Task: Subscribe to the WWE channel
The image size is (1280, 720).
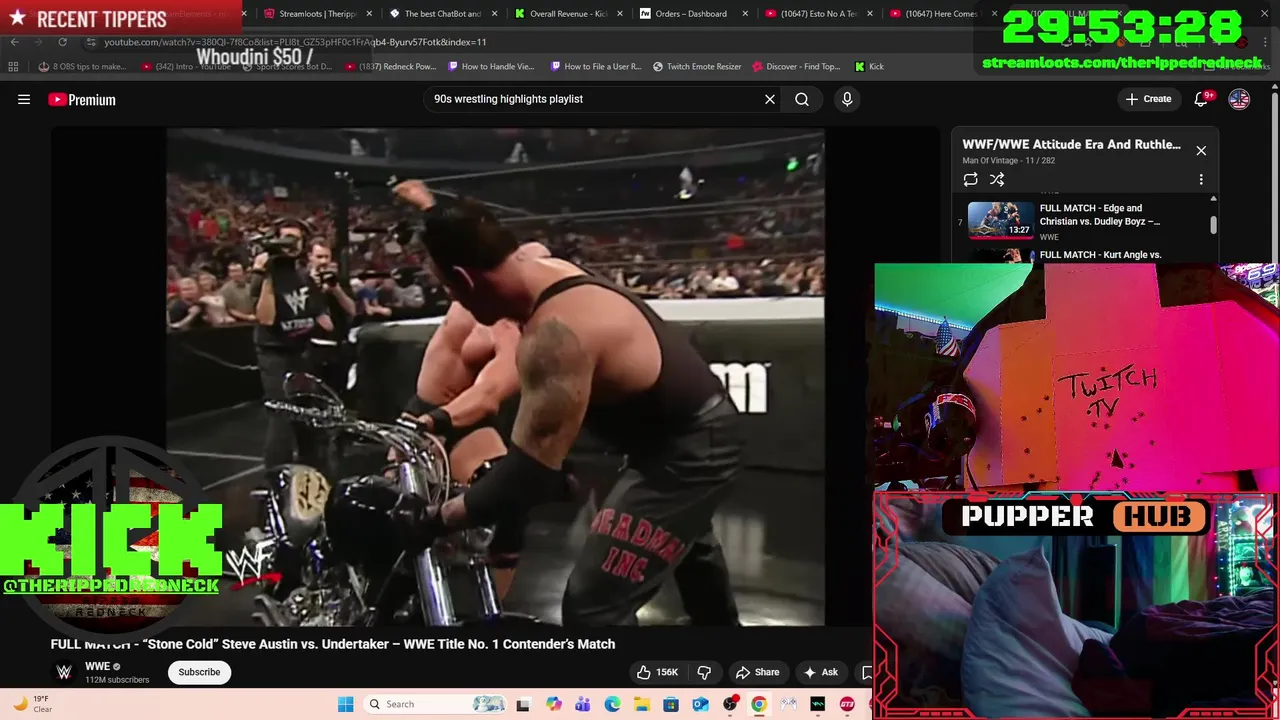Action: tap(199, 672)
